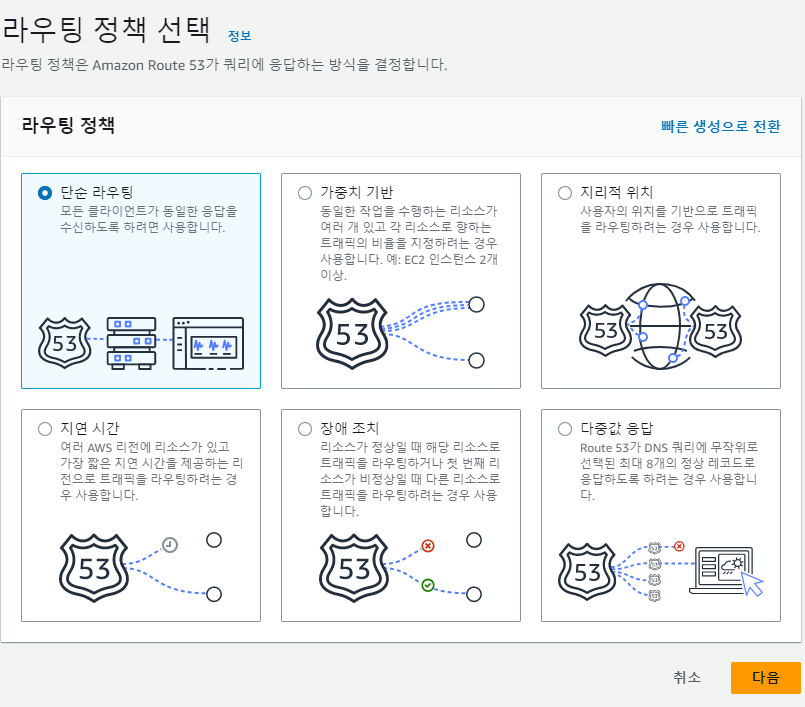
Task: Click the 가중치 기반 description text
Action: [x=409, y=243]
